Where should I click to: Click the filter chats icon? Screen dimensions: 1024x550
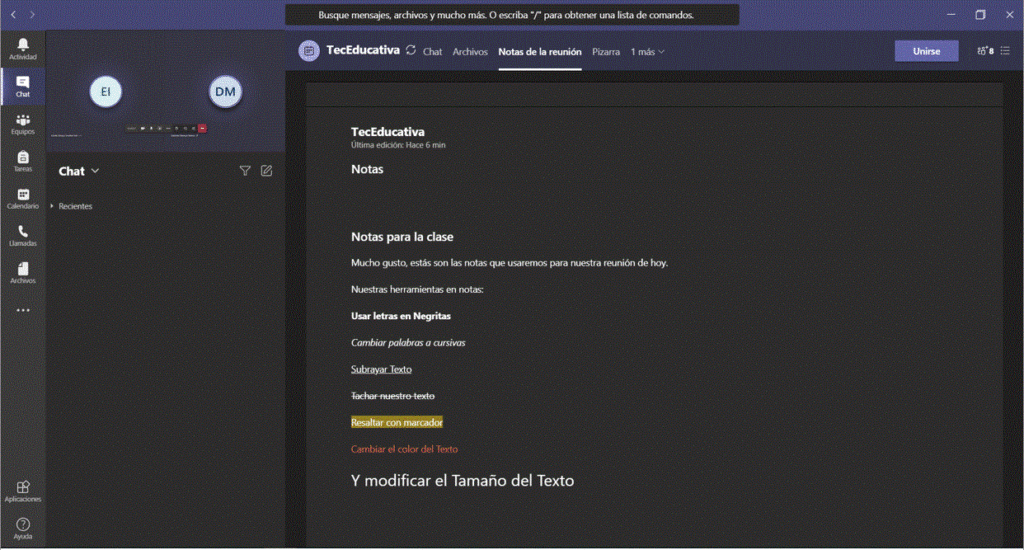245,171
